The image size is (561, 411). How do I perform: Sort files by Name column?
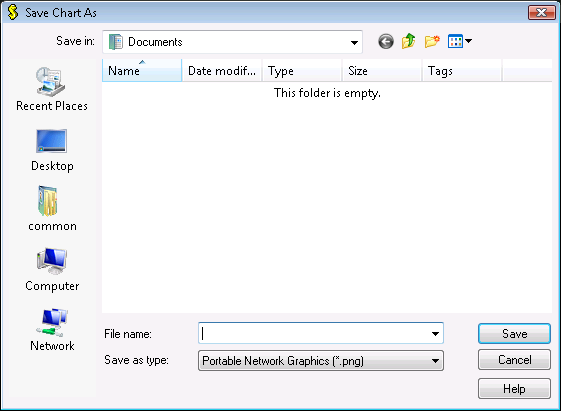pyautogui.click(x=142, y=71)
